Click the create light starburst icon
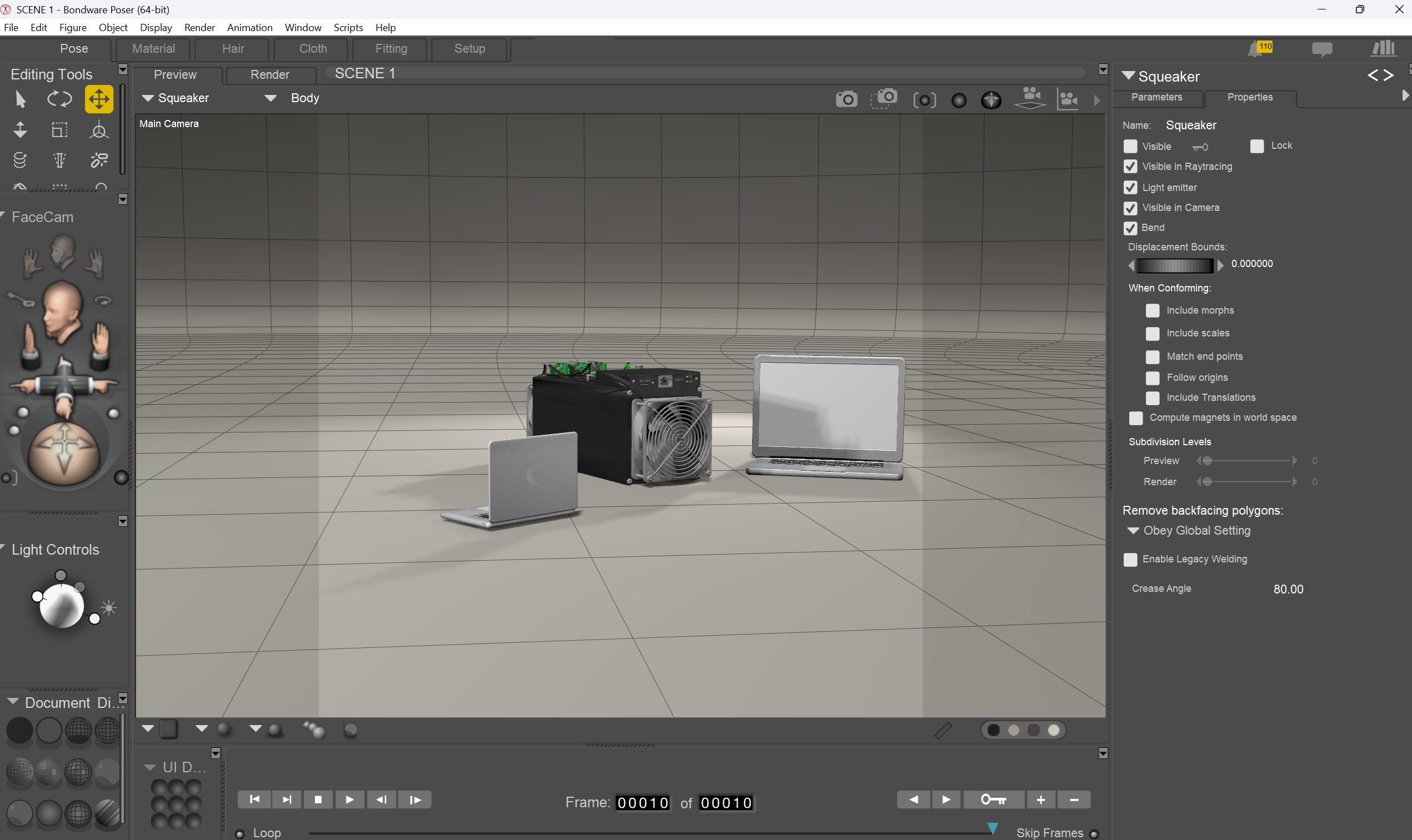 pos(109,608)
